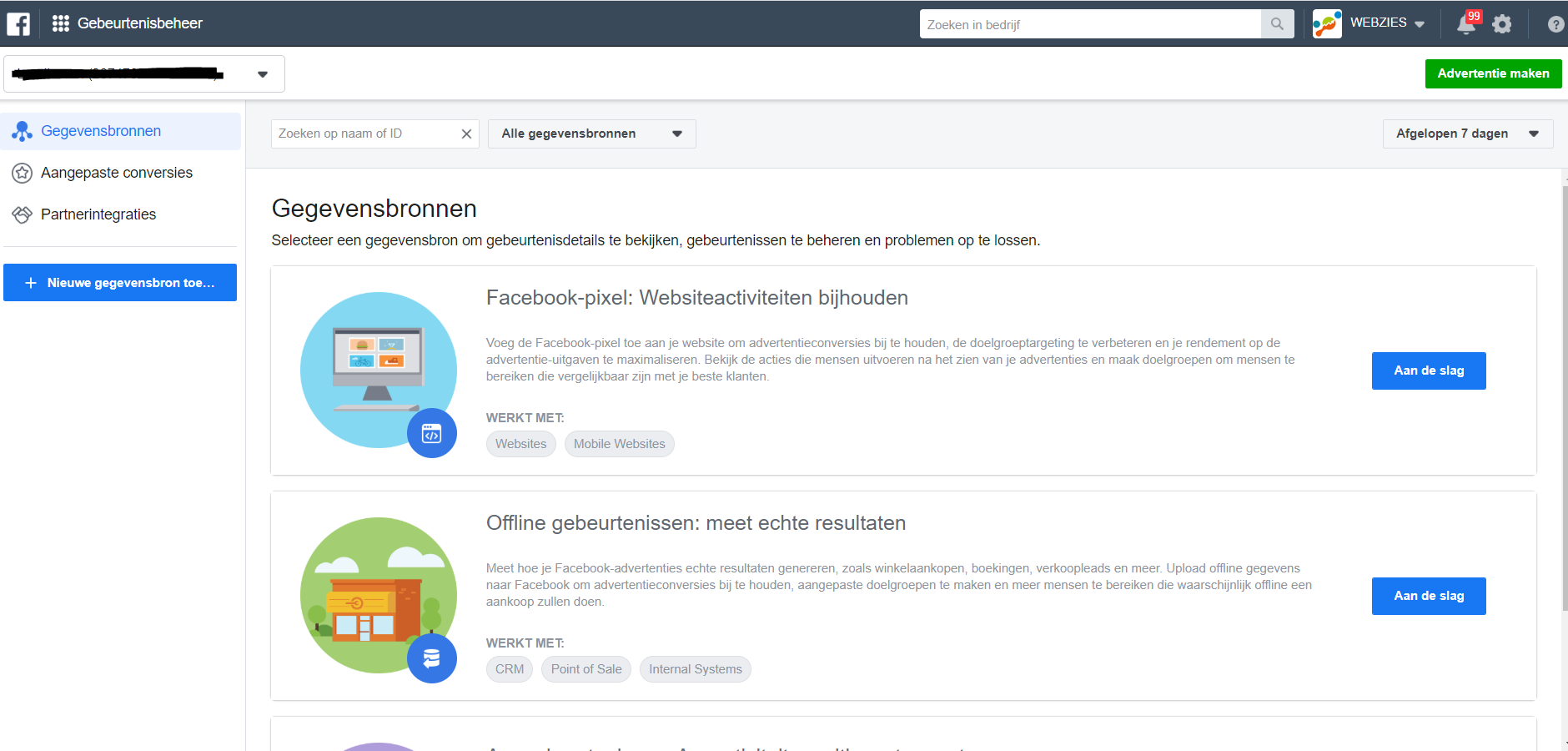Click the Aangepaste conversies star icon
The image size is (1568, 751).
point(23,173)
